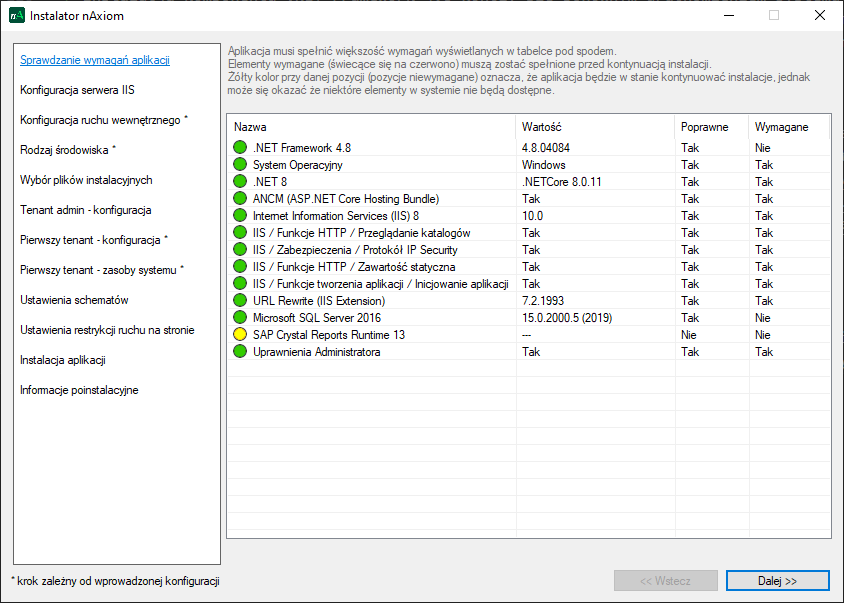
Task: Click the nAxiom app icon in title bar
Action: click(17, 15)
